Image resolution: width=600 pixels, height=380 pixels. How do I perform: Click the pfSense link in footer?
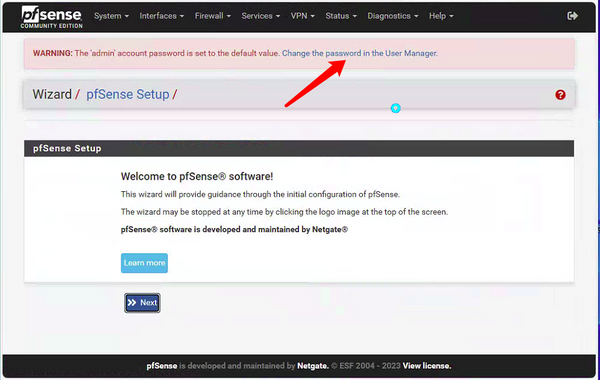tap(161, 366)
